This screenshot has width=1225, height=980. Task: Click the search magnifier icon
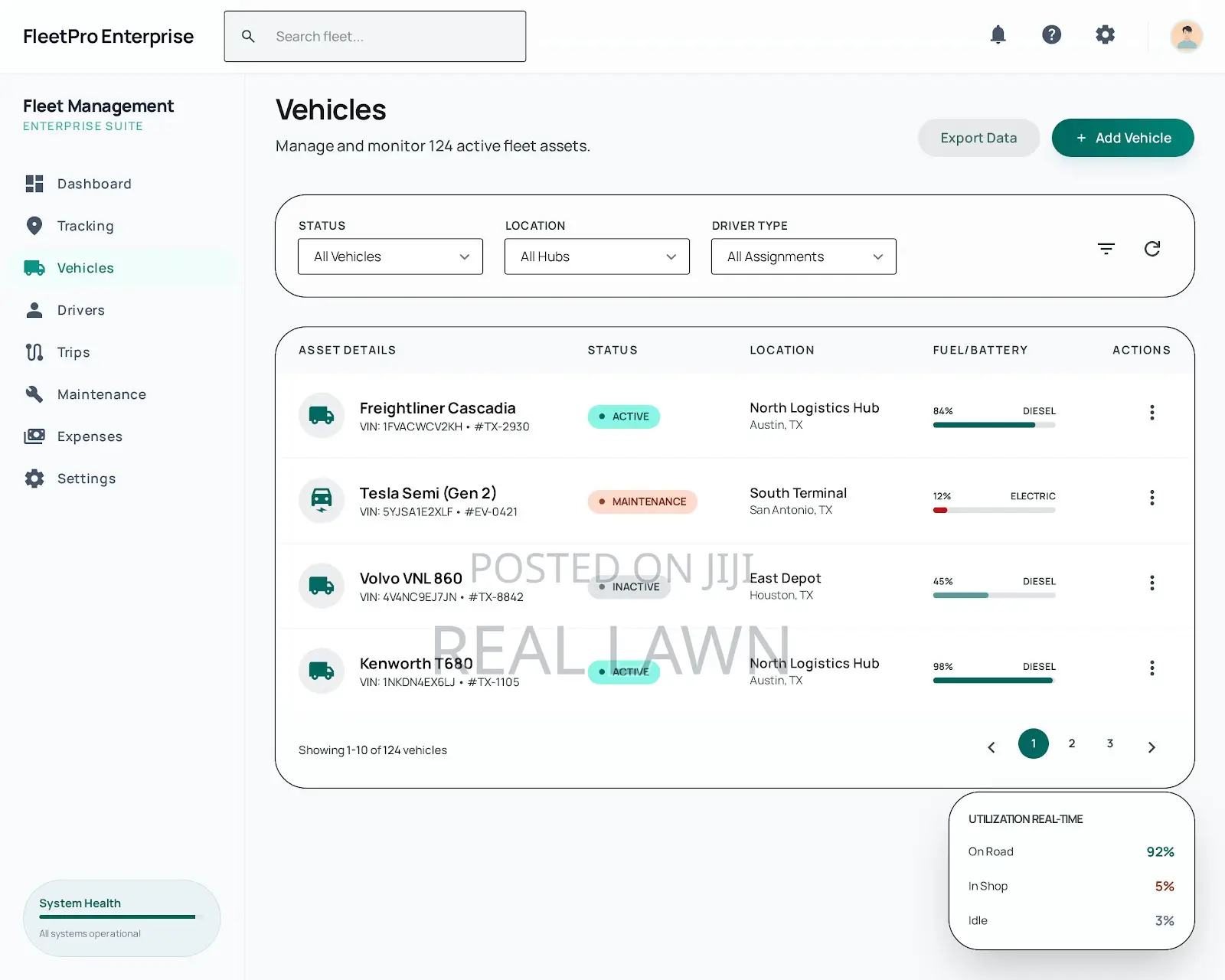click(x=248, y=36)
